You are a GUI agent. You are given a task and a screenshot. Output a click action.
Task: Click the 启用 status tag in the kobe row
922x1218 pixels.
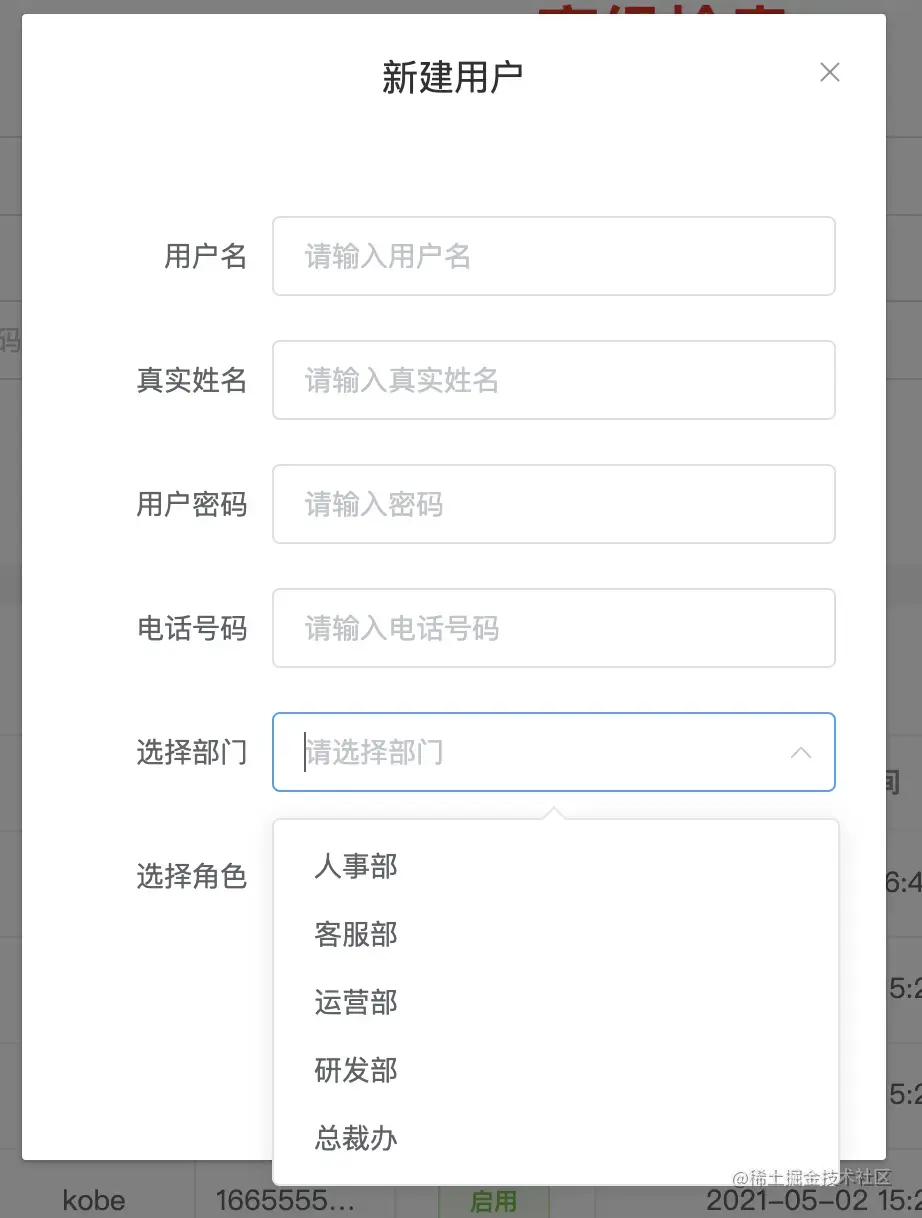point(493,1200)
